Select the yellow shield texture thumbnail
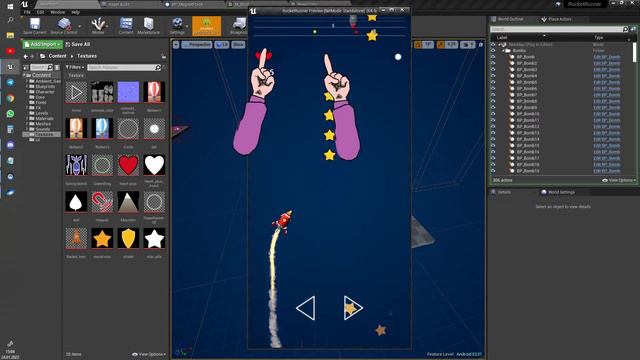 pyautogui.click(x=128, y=238)
